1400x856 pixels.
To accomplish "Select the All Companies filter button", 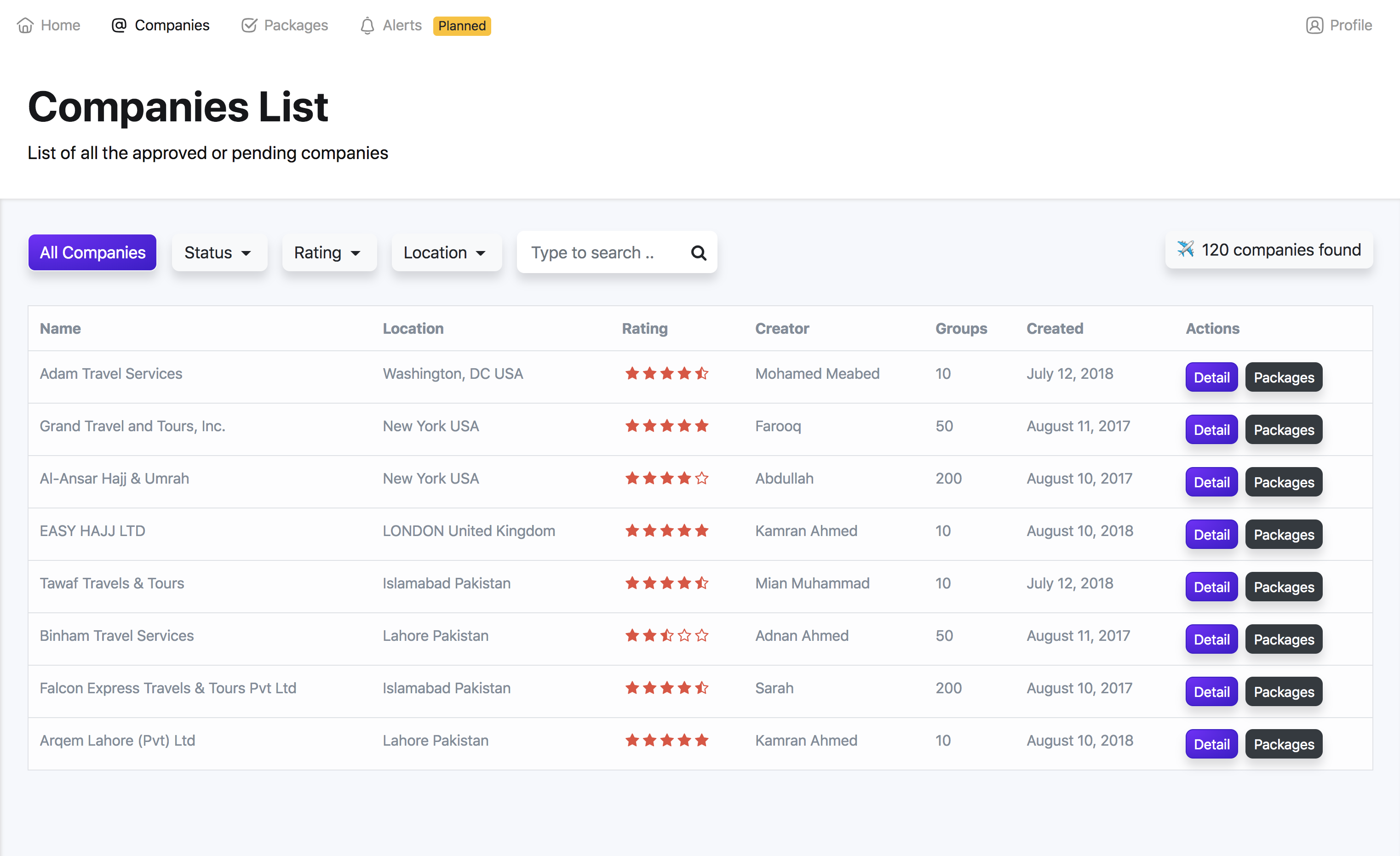I will pos(92,253).
